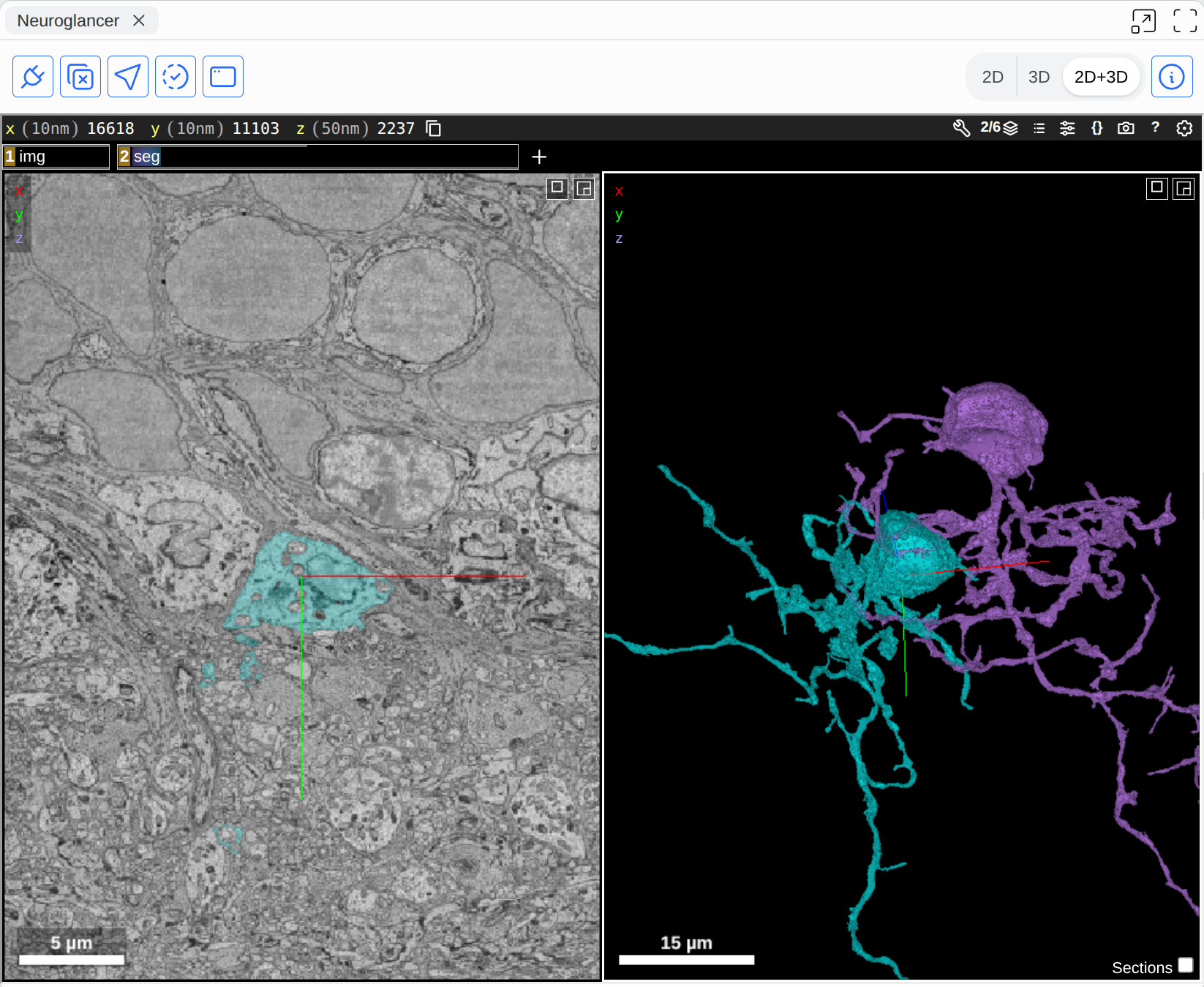The image size is (1204, 987).
Task: Select the 2D+3D view mode
Action: 1101,77
